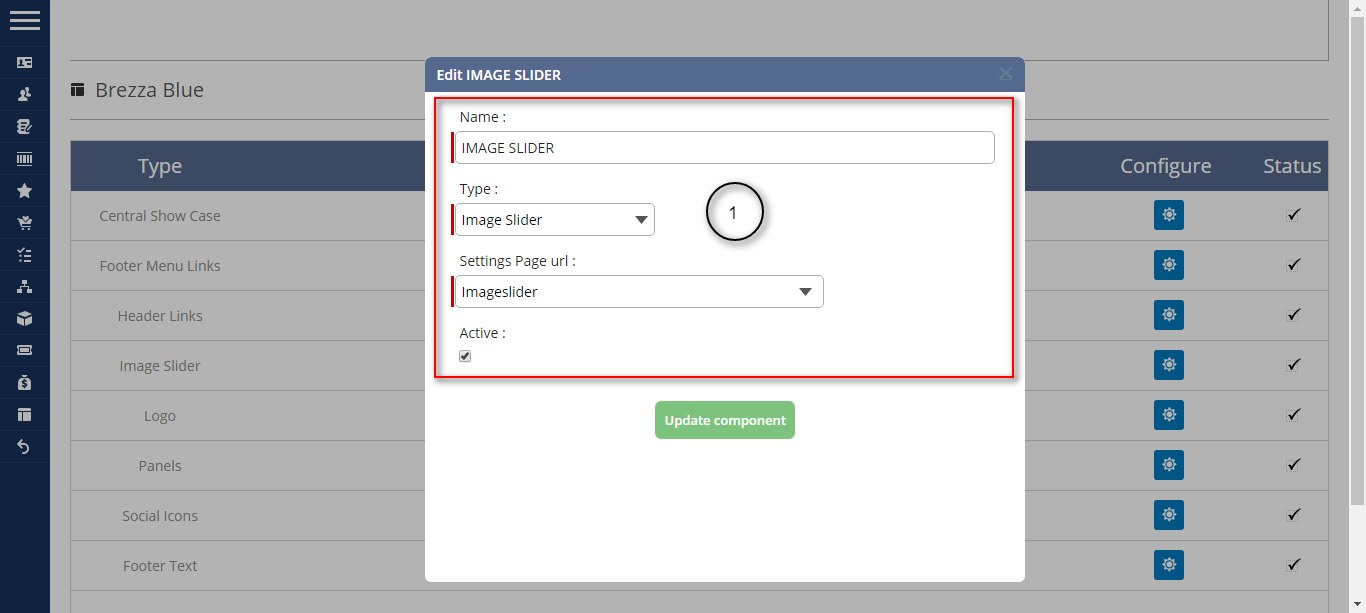The height and width of the screenshot is (613, 1366).
Task: Open the shopping cart sidebar icon
Action: coord(25,222)
